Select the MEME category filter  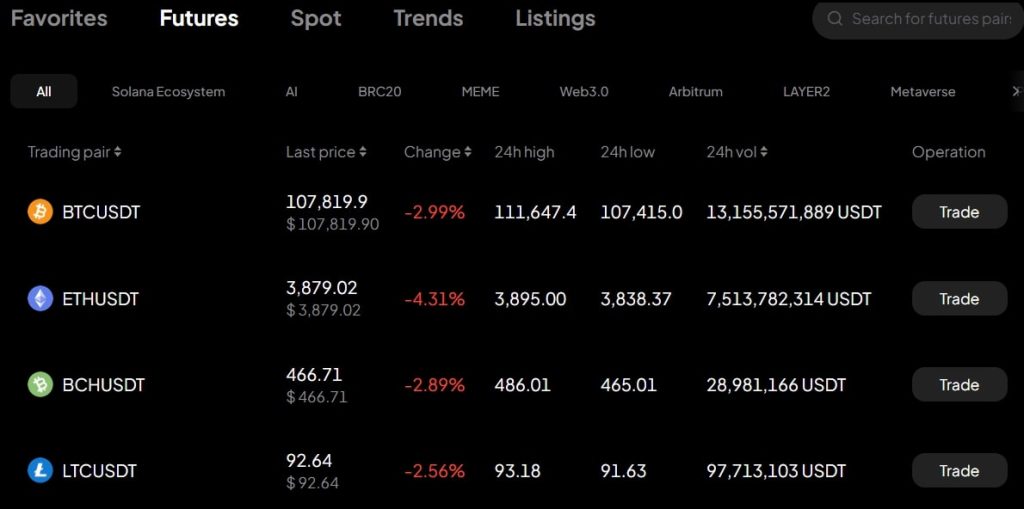[x=480, y=92]
